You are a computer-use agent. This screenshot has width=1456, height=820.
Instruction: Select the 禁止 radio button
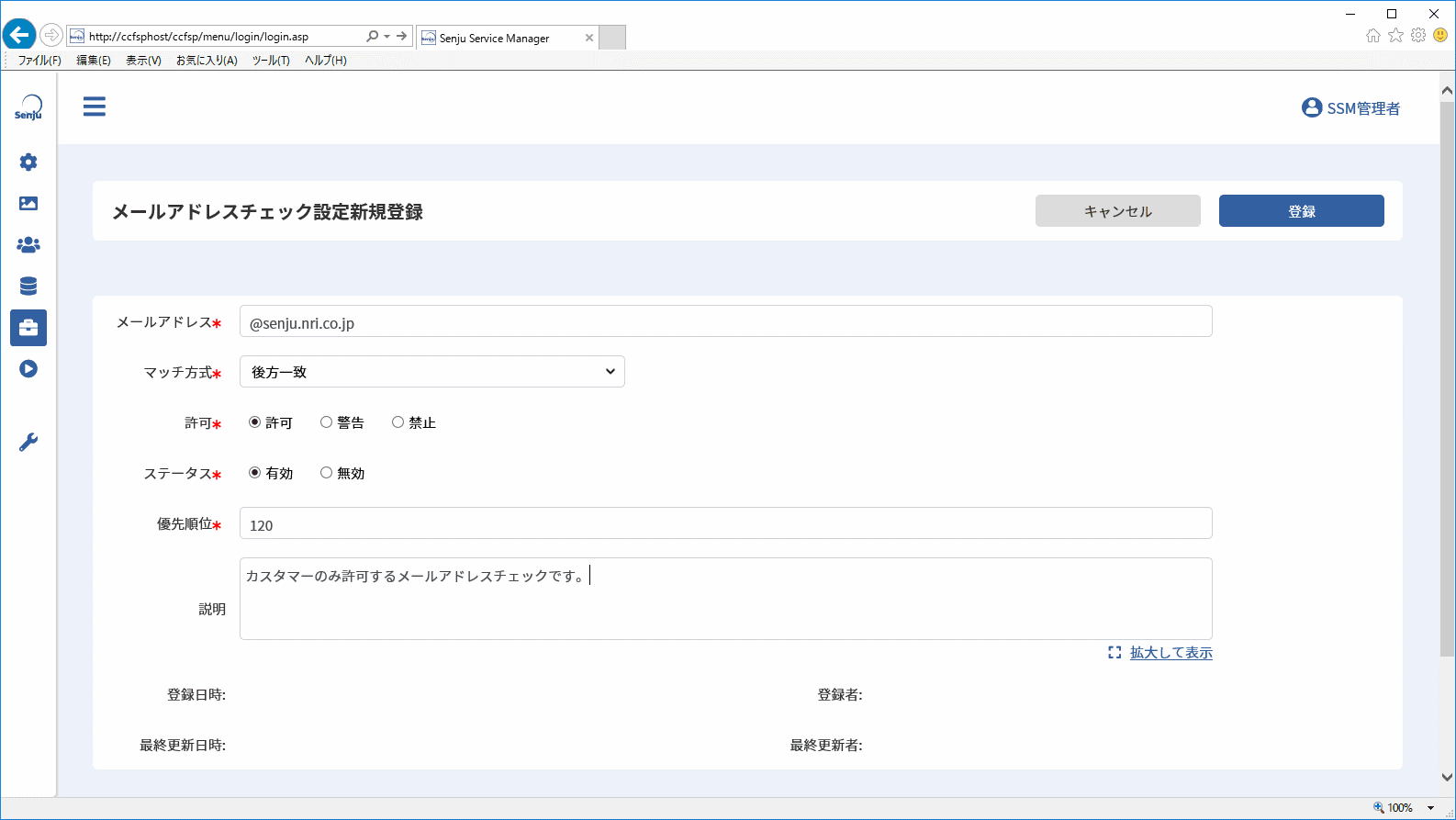398,422
